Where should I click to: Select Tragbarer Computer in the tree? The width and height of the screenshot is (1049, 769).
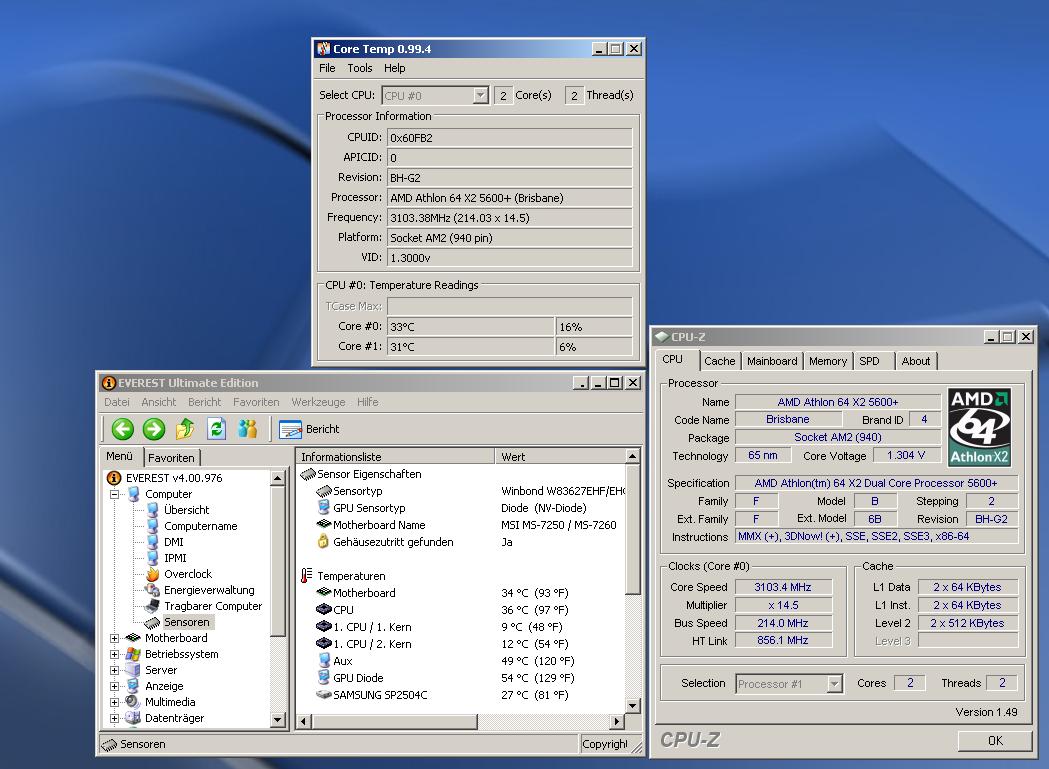[x=212, y=606]
